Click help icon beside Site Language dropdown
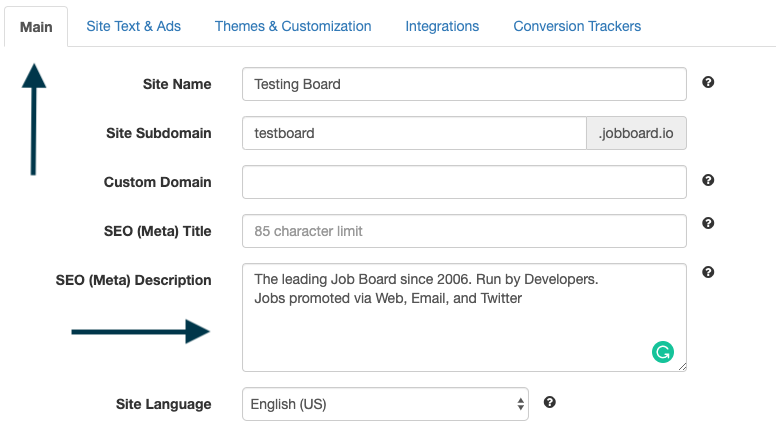 (549, 402)
